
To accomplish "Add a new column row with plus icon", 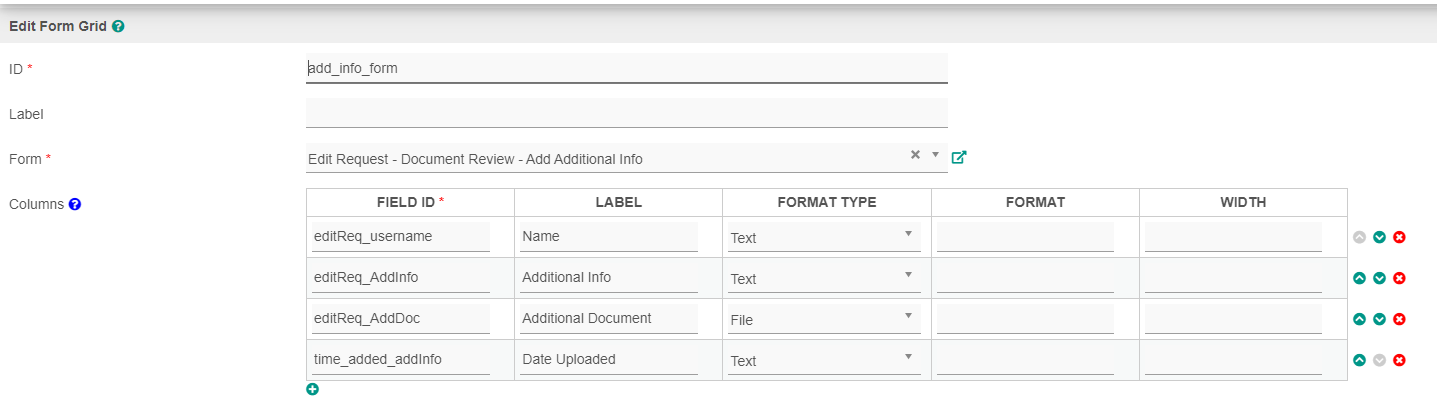I will pyautogui.click(x=312, y=389).
